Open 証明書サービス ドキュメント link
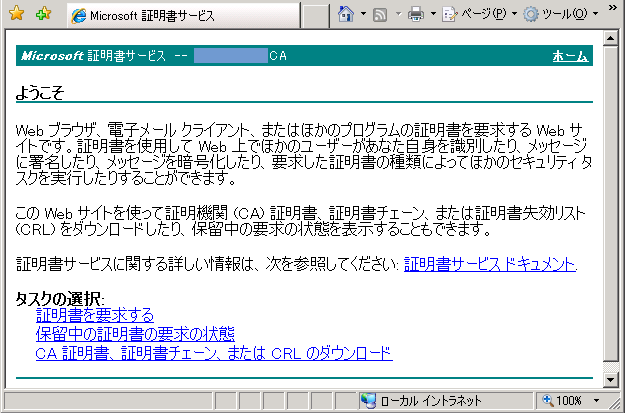The width and height of the screenshot is (625, 413). tap(489, 264)
